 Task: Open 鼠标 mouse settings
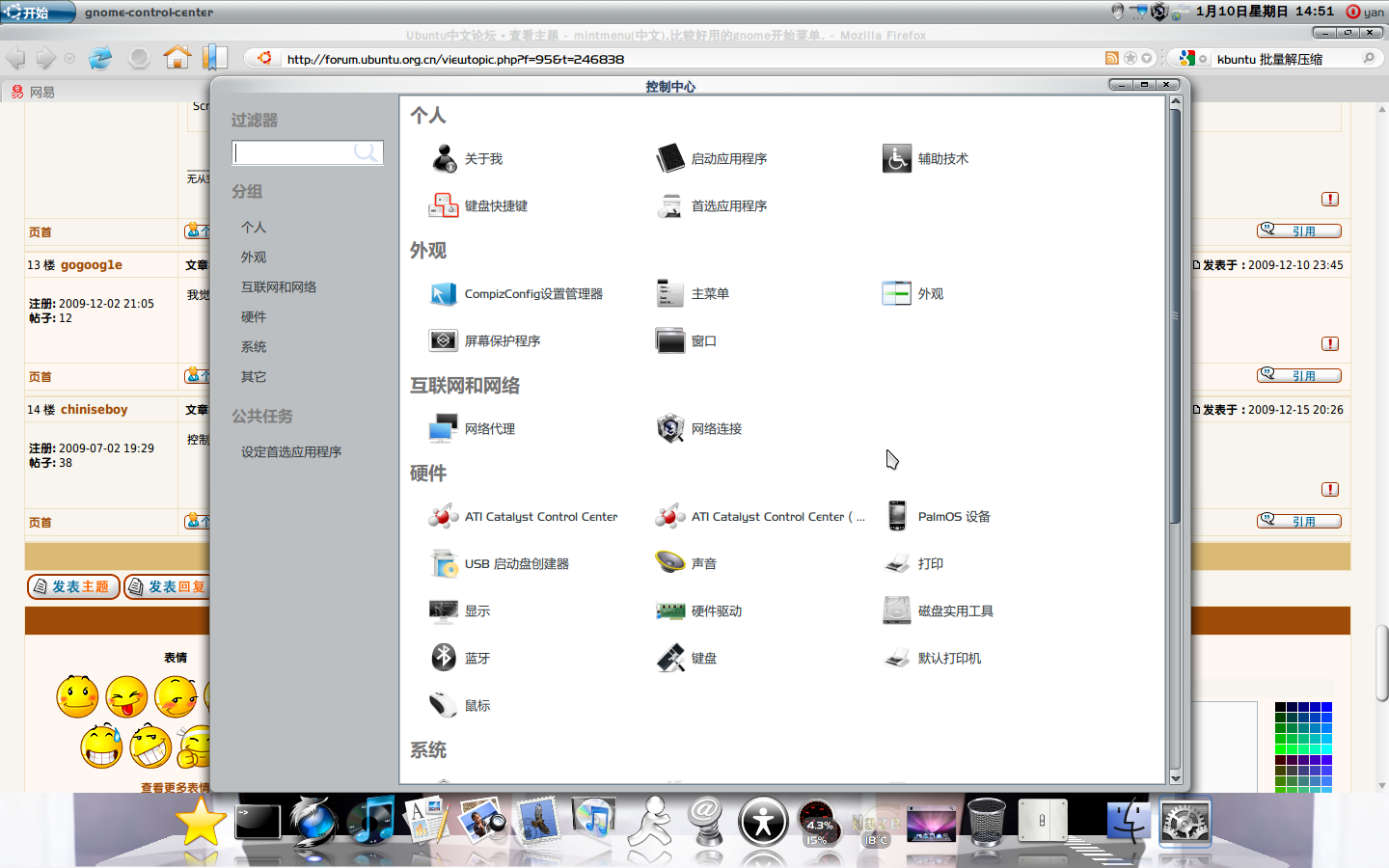pyautogui.click(x=459, y=705)
